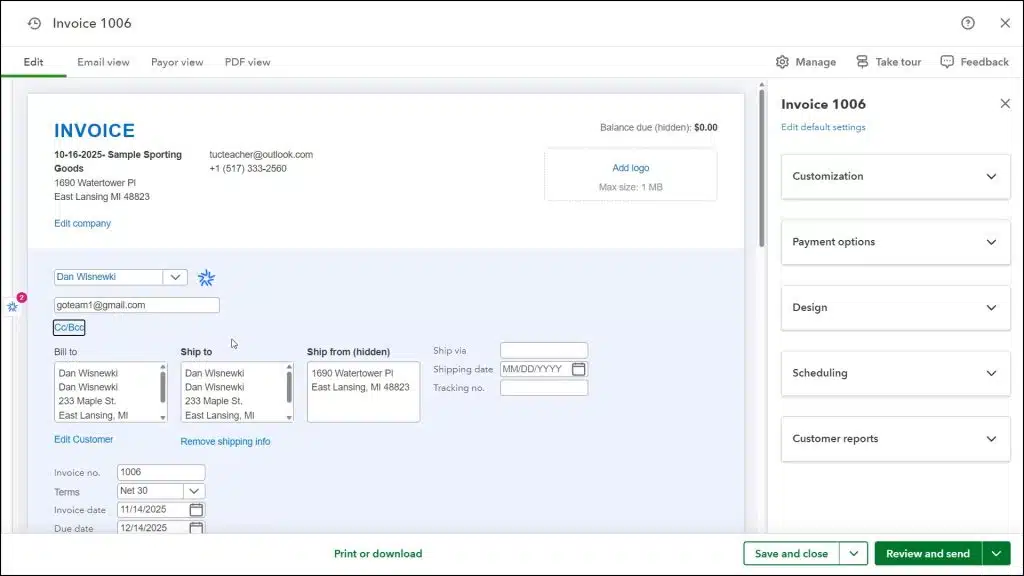Expand the Customization section
Screen dimensions: 1024x576
click(895, 176)
